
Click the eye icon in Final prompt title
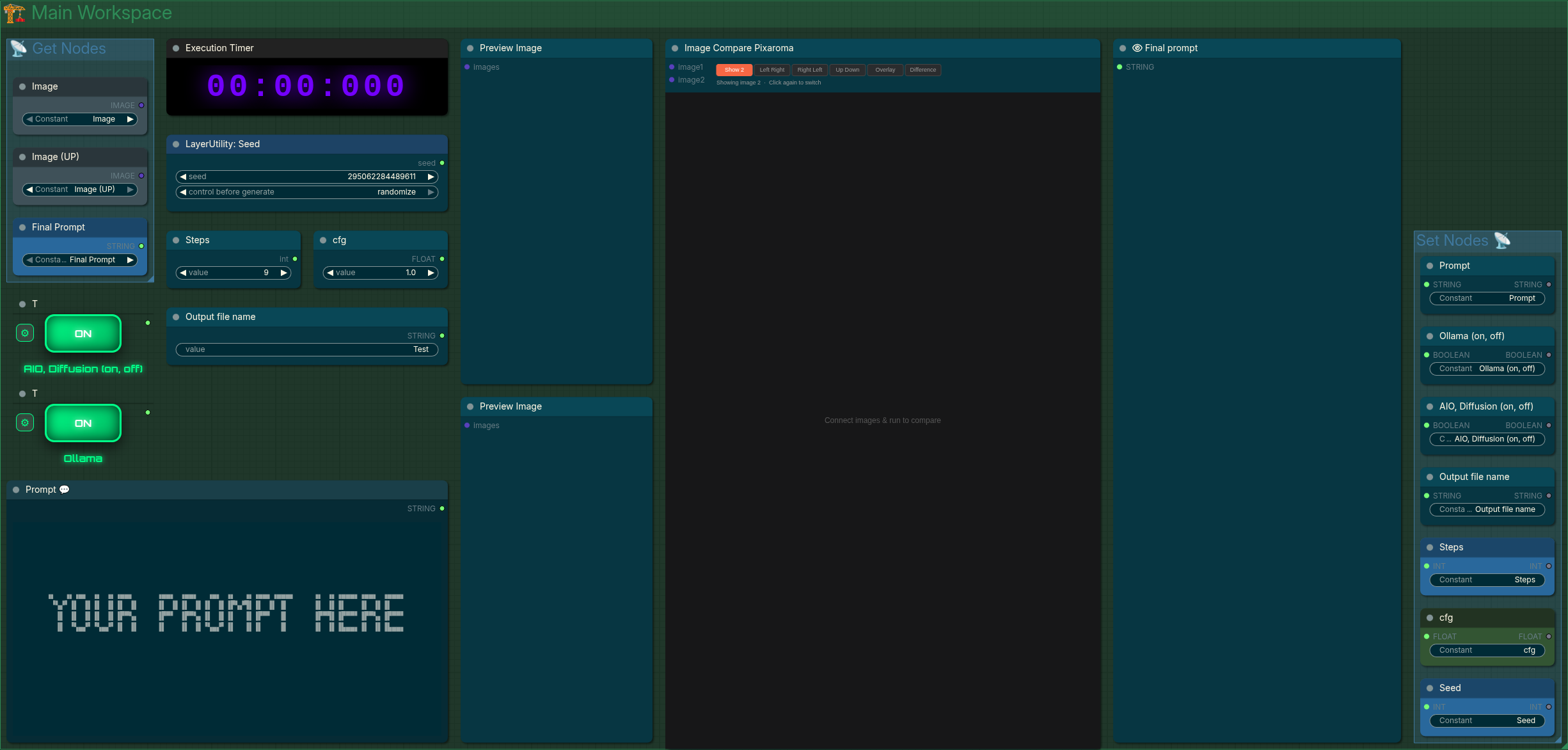pyautogui.click(x=1137, y=48)
